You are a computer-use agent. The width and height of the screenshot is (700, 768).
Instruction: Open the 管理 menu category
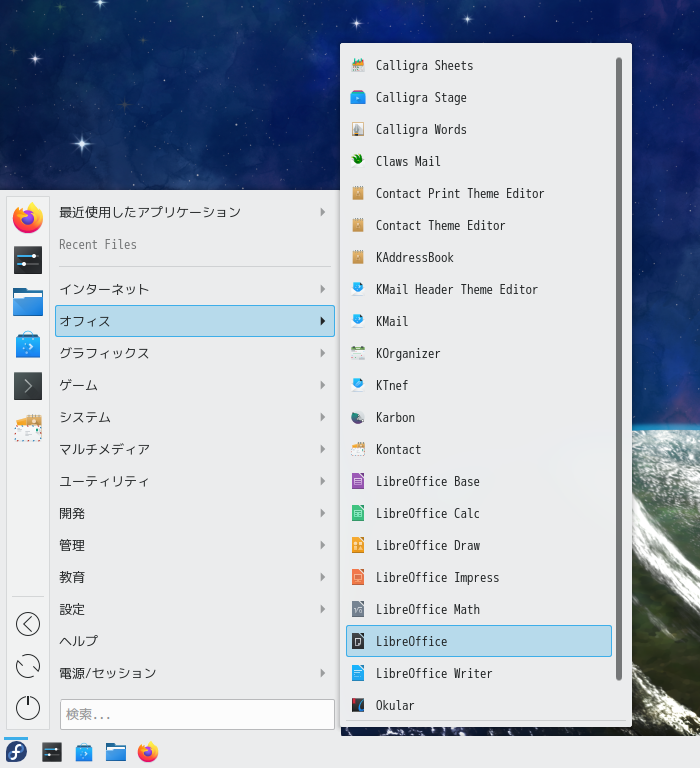(x=195, y=545)
